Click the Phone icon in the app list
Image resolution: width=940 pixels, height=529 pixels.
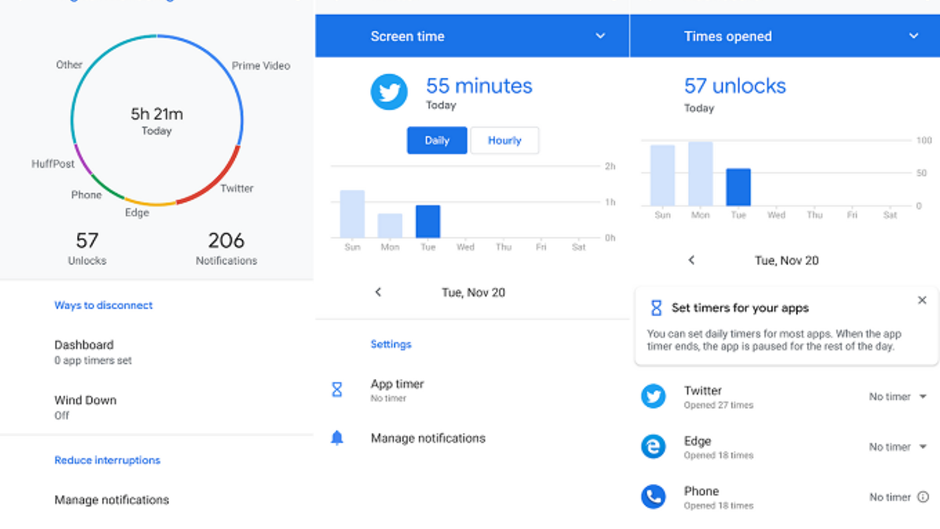pyautogui.click(x=653, y=497)
